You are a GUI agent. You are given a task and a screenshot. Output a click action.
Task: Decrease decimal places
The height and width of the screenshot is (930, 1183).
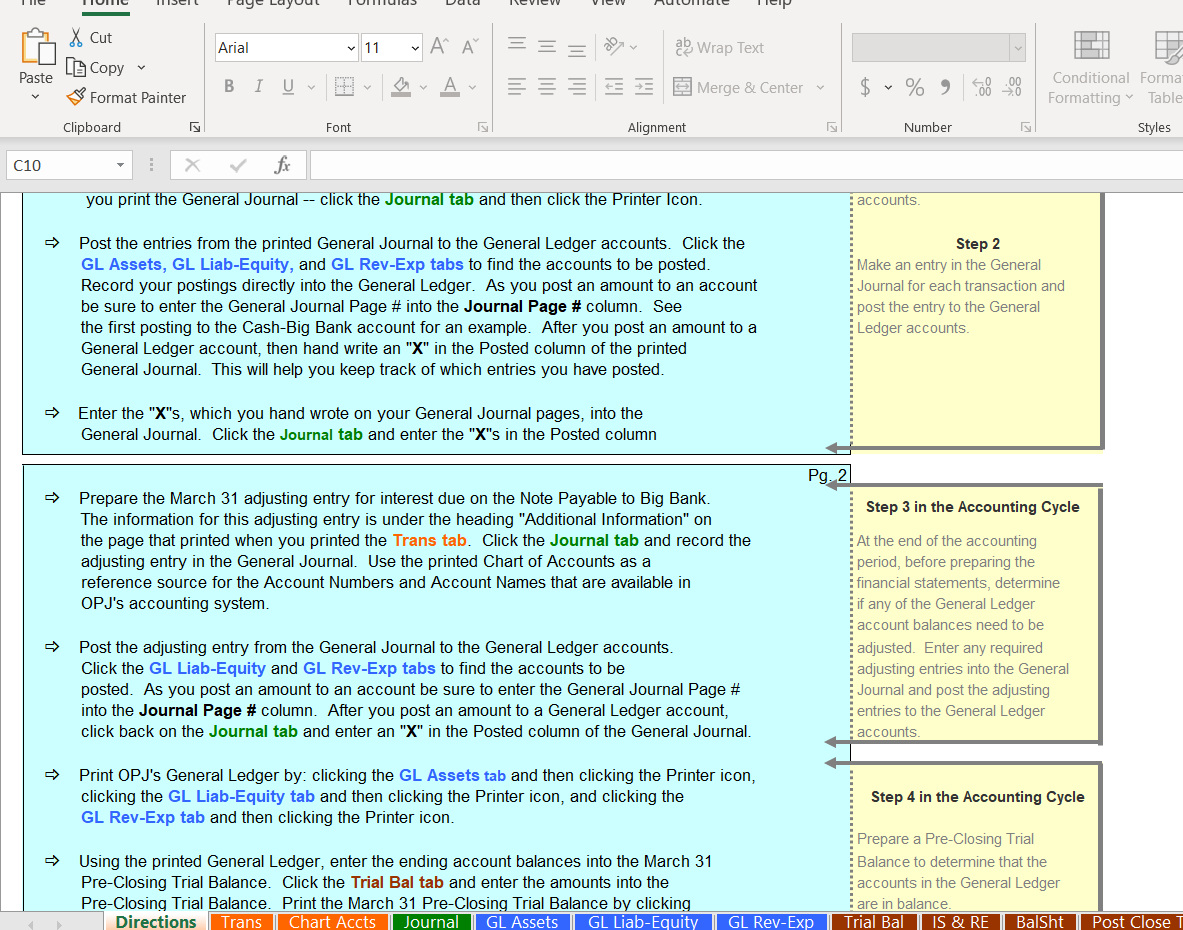[1012, 87]
